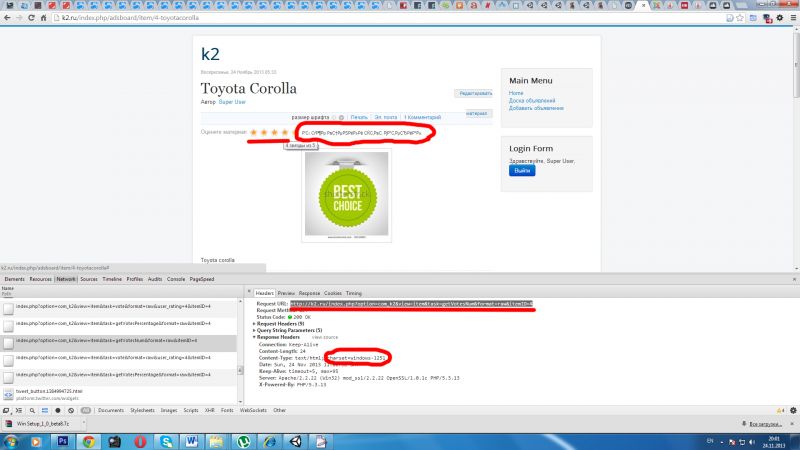Open the PageSpeed panel tab
Image resolution: width=800 pixels, height=450 pixels.
click(x=202, y=280)
